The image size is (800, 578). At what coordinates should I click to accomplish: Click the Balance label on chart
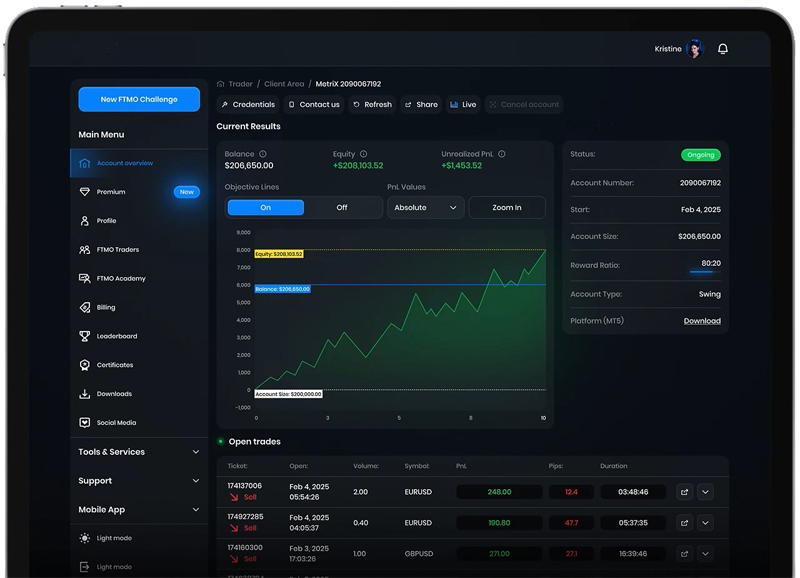coord(283,289)
